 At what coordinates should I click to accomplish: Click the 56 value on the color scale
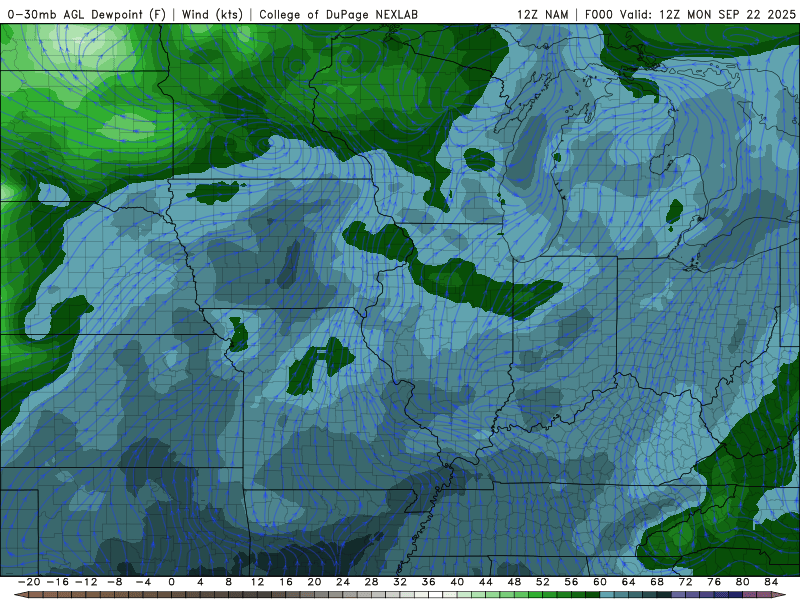click(571, 582)
